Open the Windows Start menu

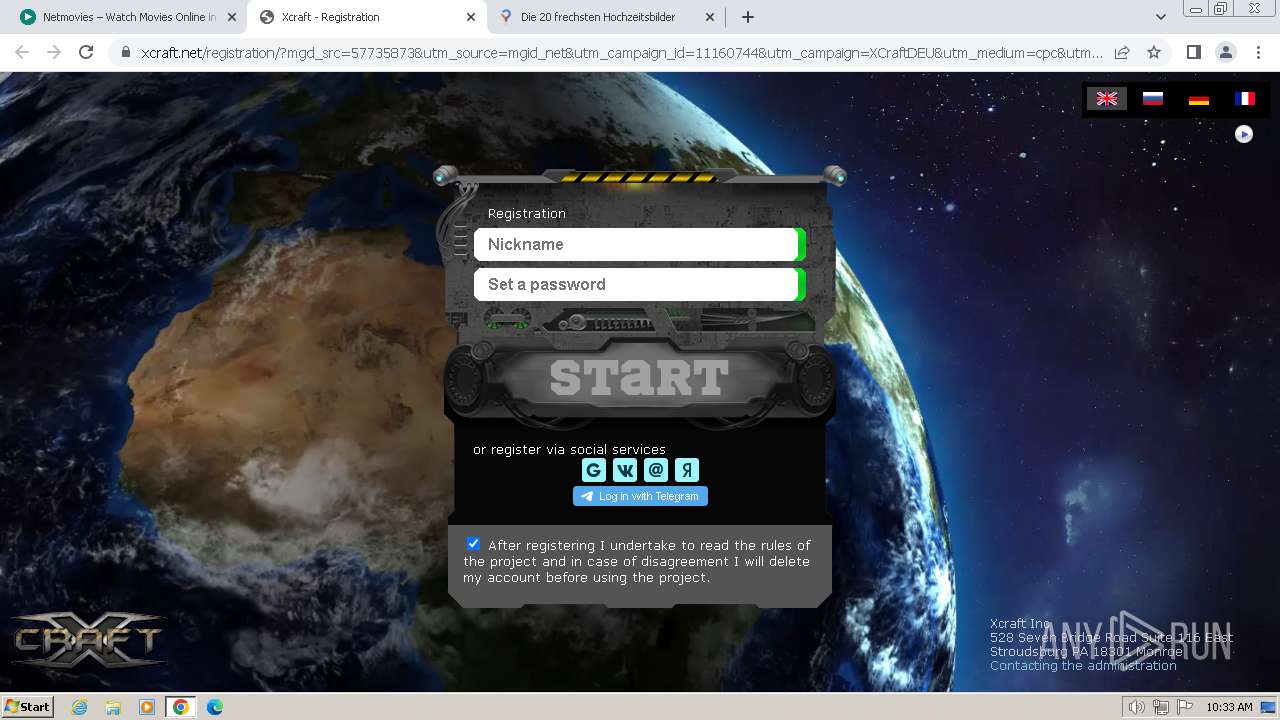pos(28,707)
